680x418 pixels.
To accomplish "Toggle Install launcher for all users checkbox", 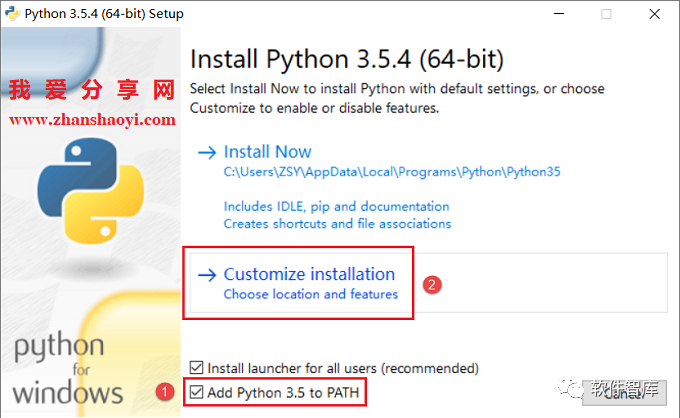I will point(197,368).
